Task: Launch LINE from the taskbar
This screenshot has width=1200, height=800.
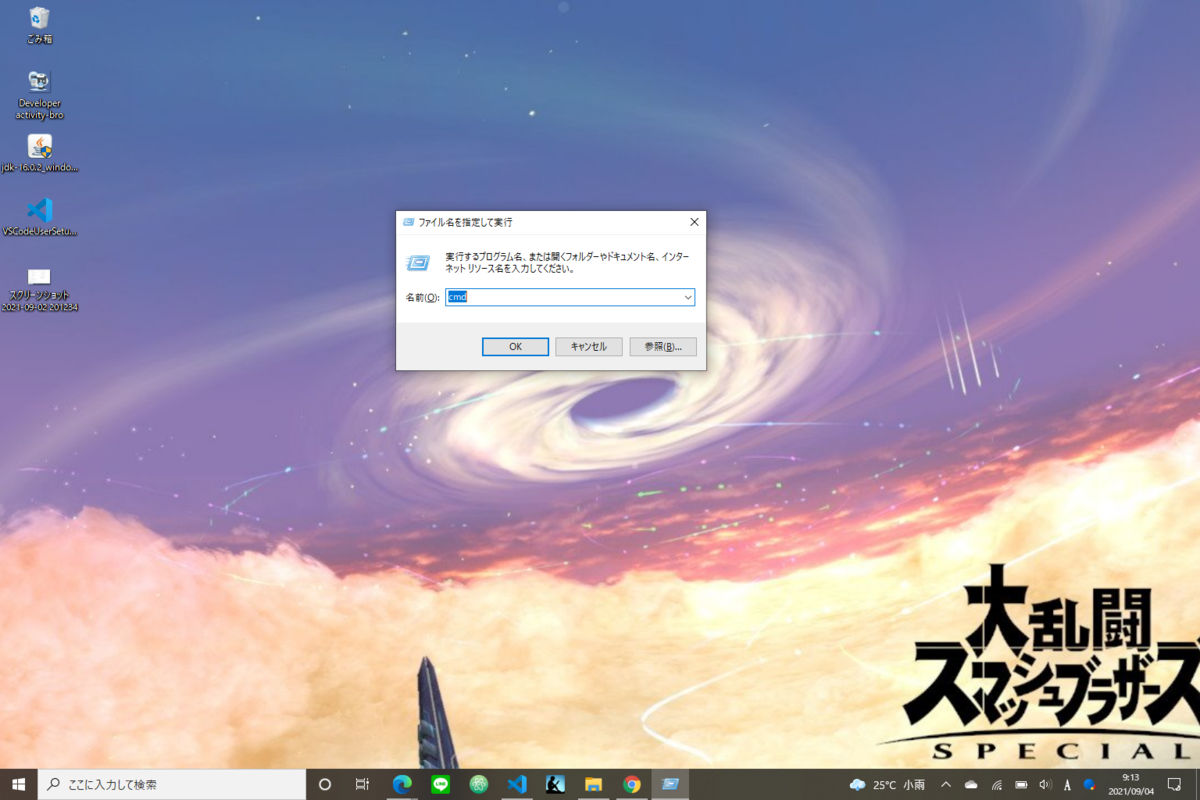Action: (x=441, y=785)
